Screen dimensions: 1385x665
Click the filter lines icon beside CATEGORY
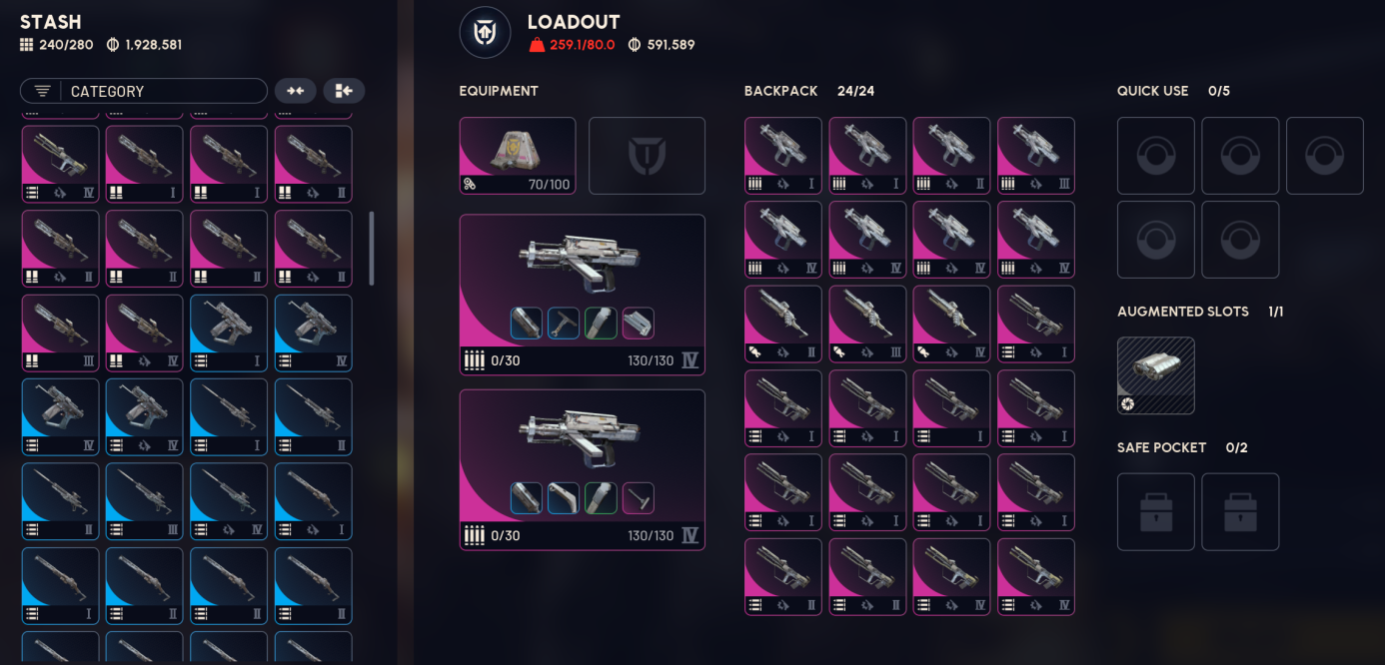(x=42, y=91)
